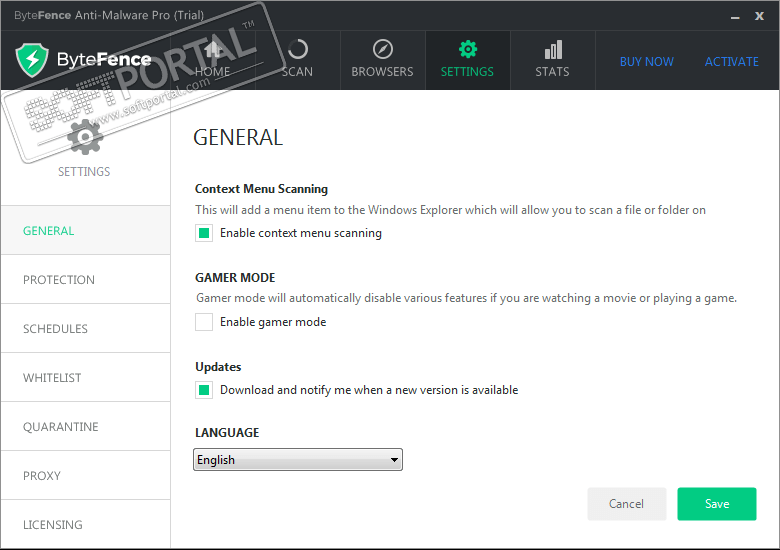Click 'Enable gamer mode' label text
Image resolution: width=780 pixels, height=550 pixels.
coord(273,322)
